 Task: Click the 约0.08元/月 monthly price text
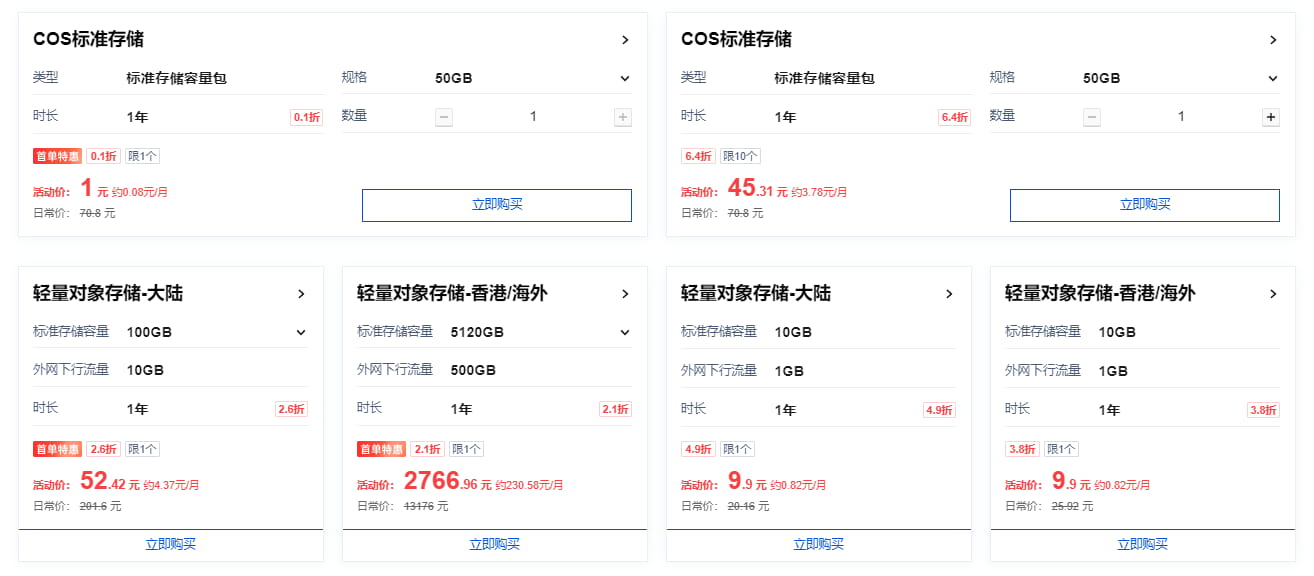(x=140, y=192)
